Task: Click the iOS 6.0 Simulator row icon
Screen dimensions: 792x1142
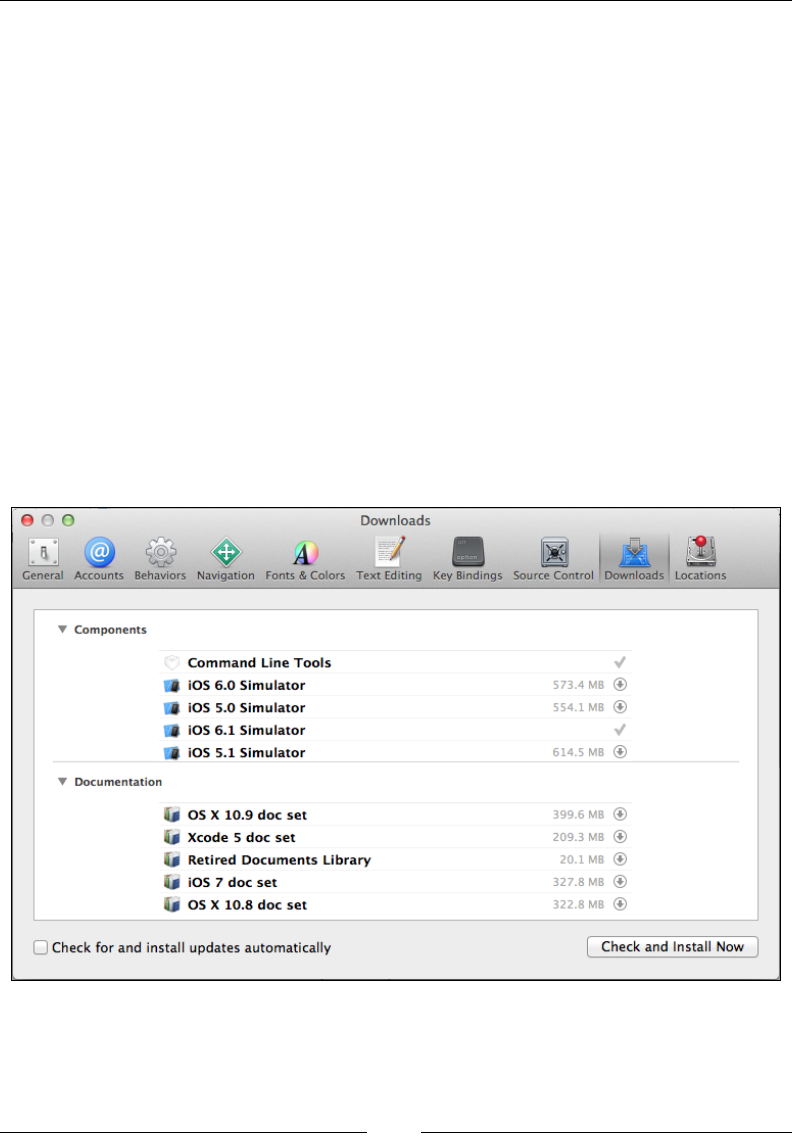Action: (x=172, y=685)
